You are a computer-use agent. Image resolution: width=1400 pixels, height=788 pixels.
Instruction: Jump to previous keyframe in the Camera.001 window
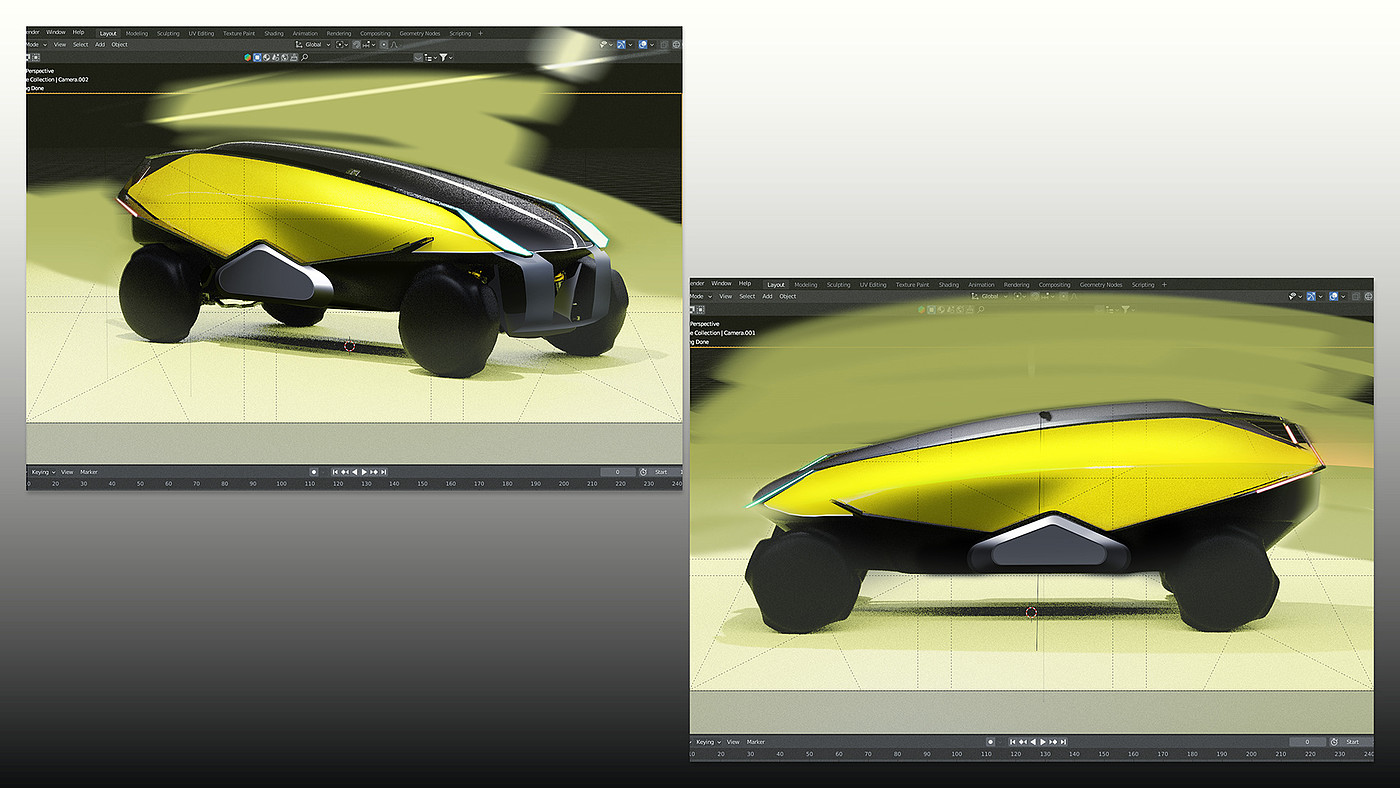pyautogui.click(x=1023, y=742)
